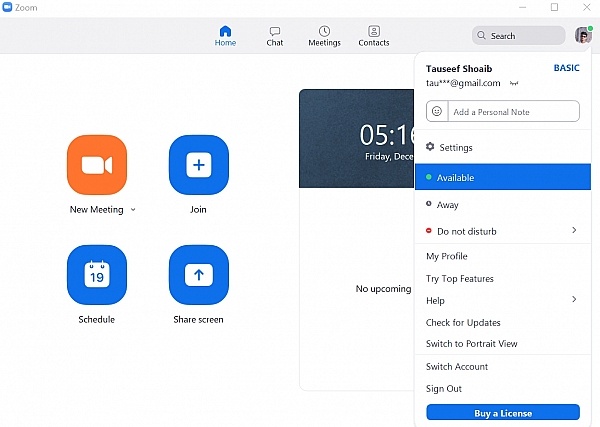Screen dimensions: 600x427
Task: Choose Switch to Portrait View
Action: [471, 344]
